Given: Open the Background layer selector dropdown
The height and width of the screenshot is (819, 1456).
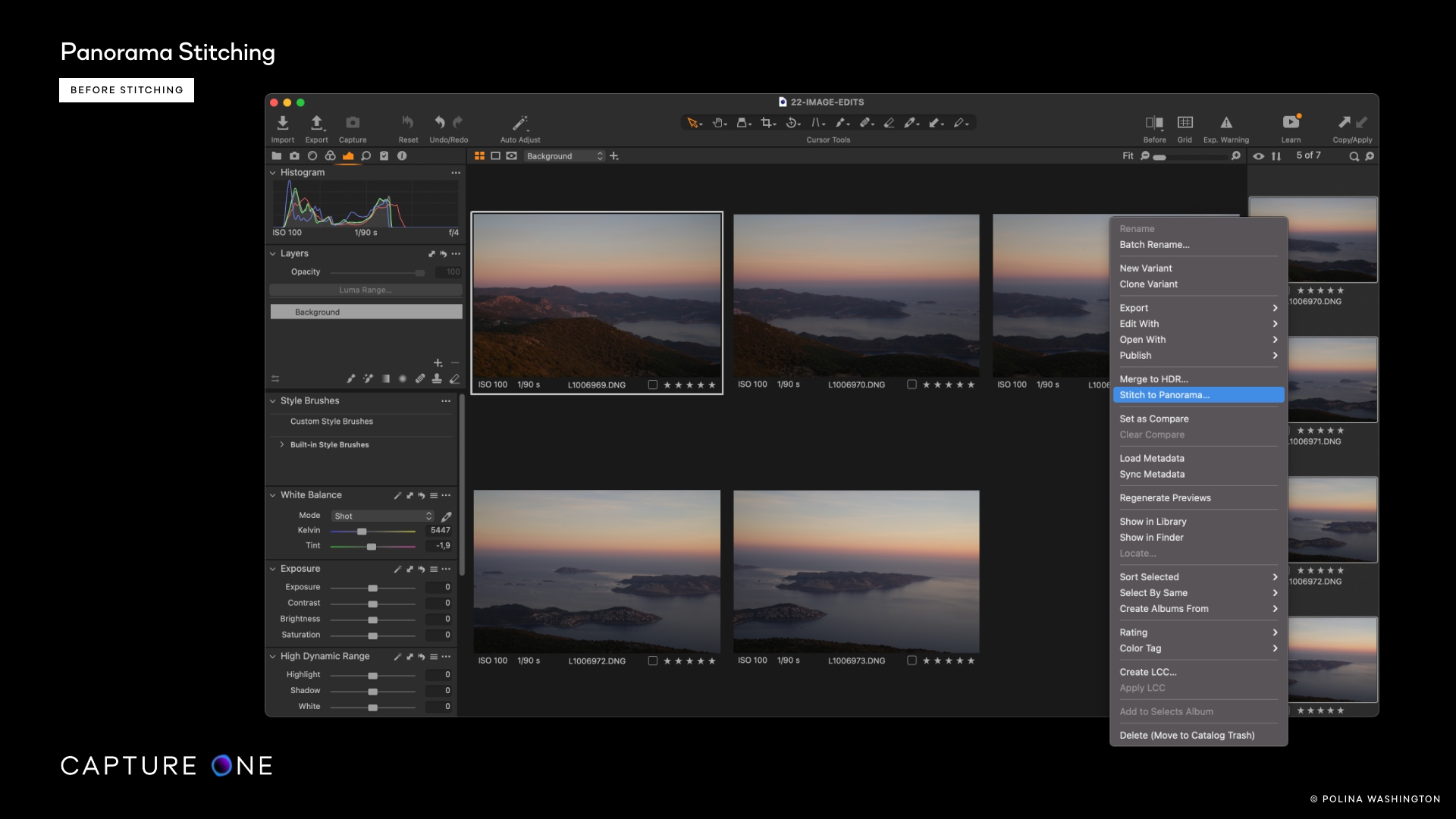Looking at the screenshot, I should point(564,156).
